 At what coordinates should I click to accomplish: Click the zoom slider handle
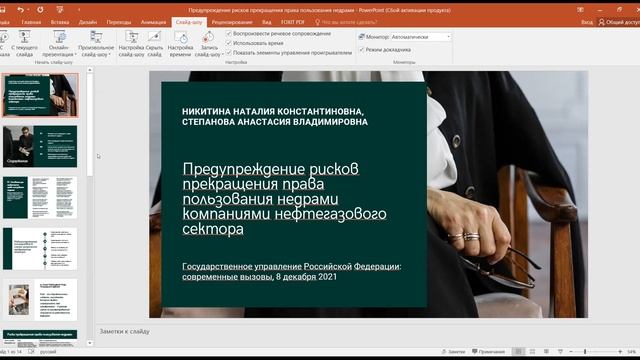coord(585,351)
